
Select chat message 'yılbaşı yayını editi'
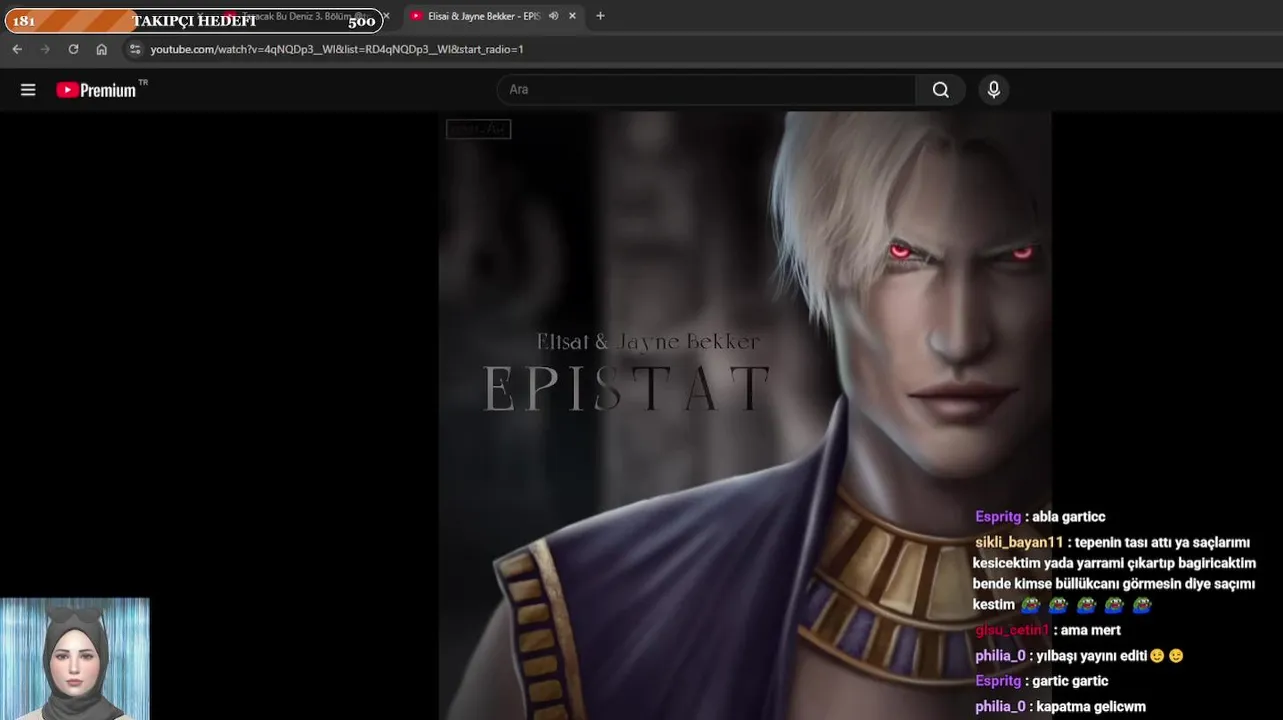click(1091, 656)
